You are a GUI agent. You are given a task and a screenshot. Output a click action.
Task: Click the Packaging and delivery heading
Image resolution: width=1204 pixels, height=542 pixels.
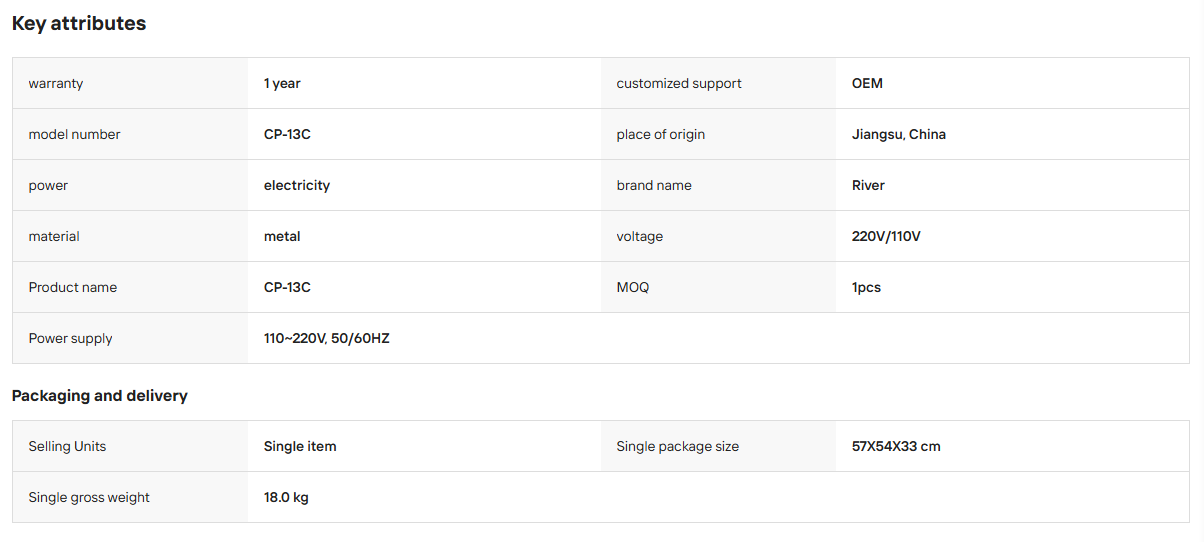(x=100, y=396)
